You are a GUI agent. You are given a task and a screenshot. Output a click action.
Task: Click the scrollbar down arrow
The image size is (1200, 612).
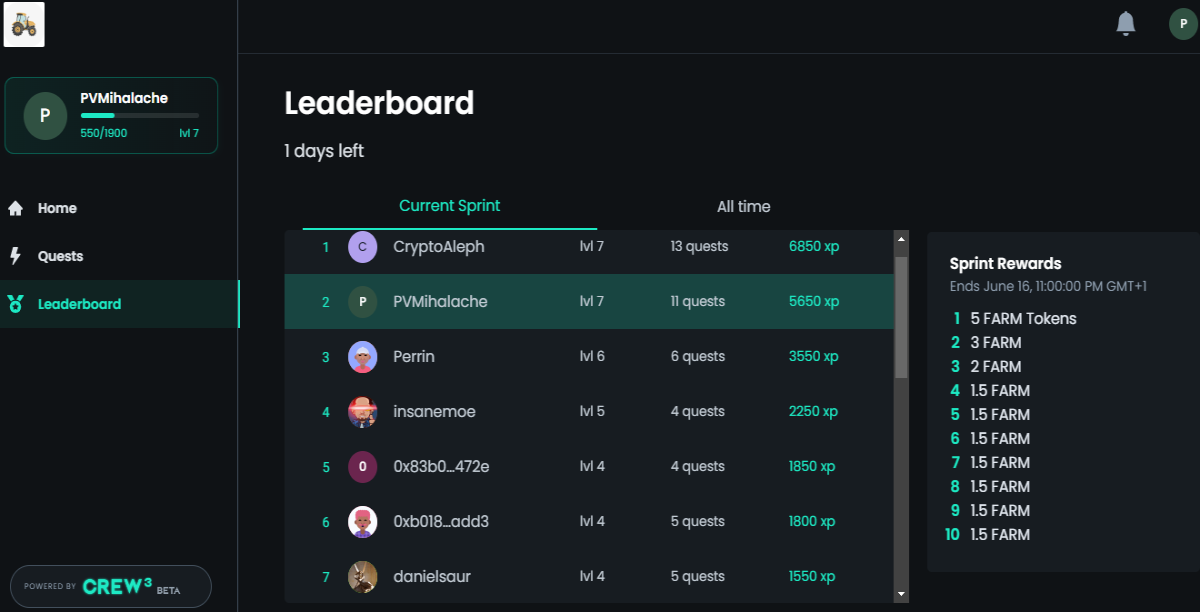click(x=901, y=594)
